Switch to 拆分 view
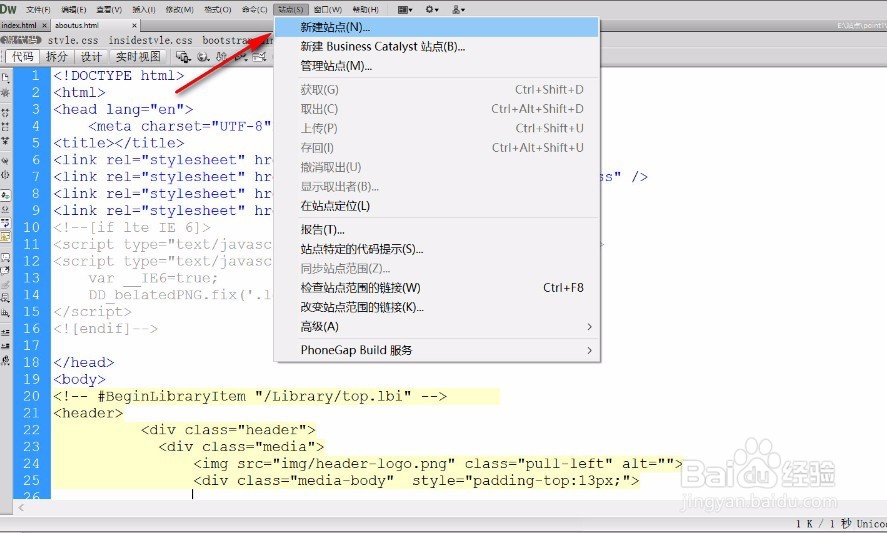This screenshot has width=887, height=533. (x=57, y=57)
